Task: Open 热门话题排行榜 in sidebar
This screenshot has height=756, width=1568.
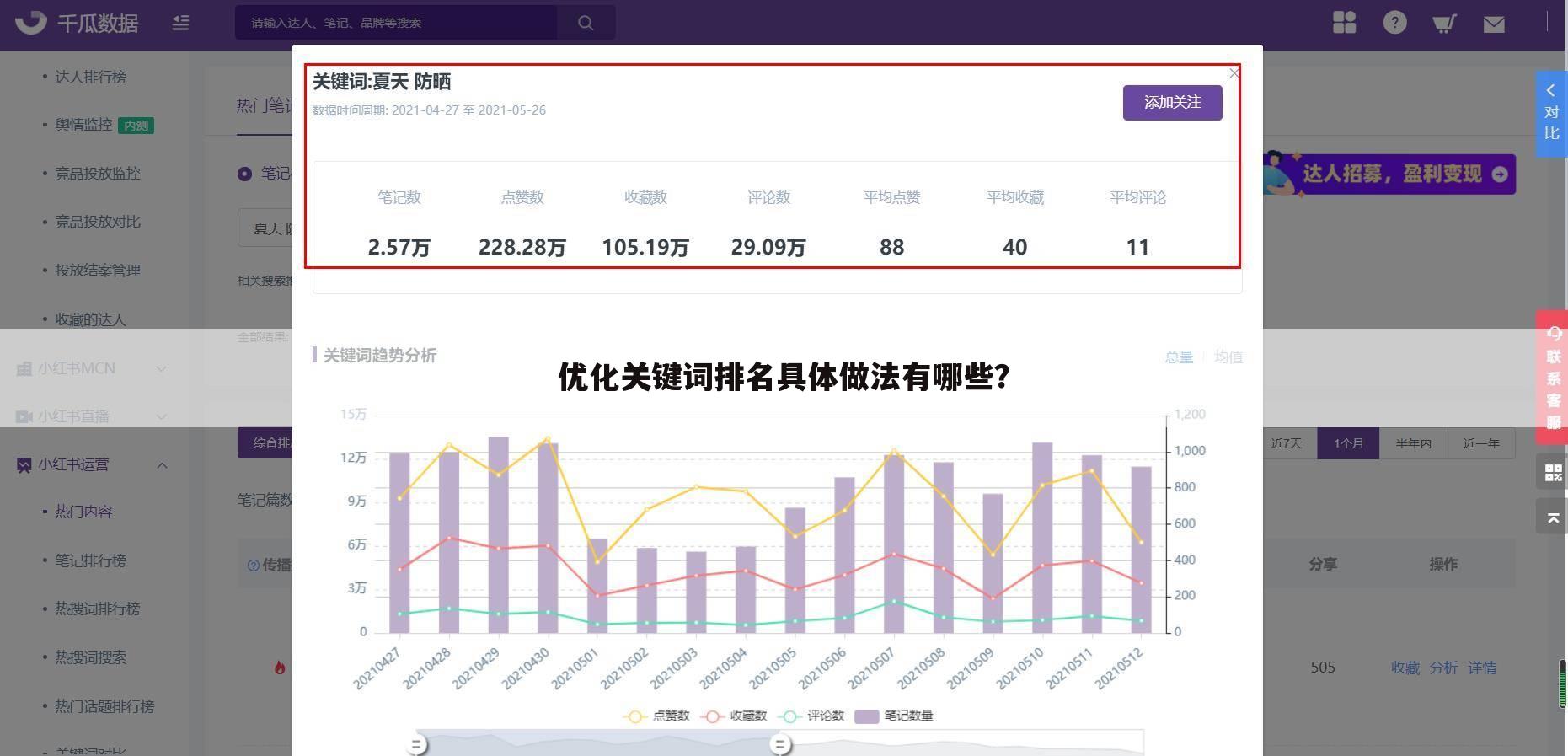Action: pyautogui.click(x=104, y=706)
